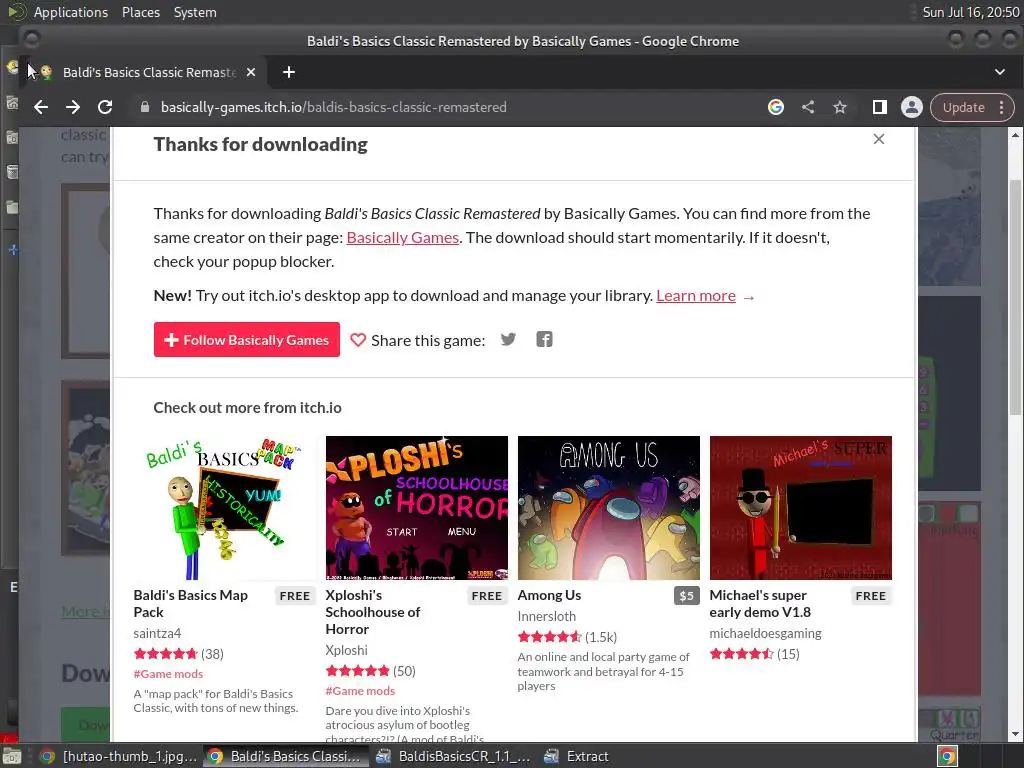
Task: Visit Xploshi author page
Action: 347,650
